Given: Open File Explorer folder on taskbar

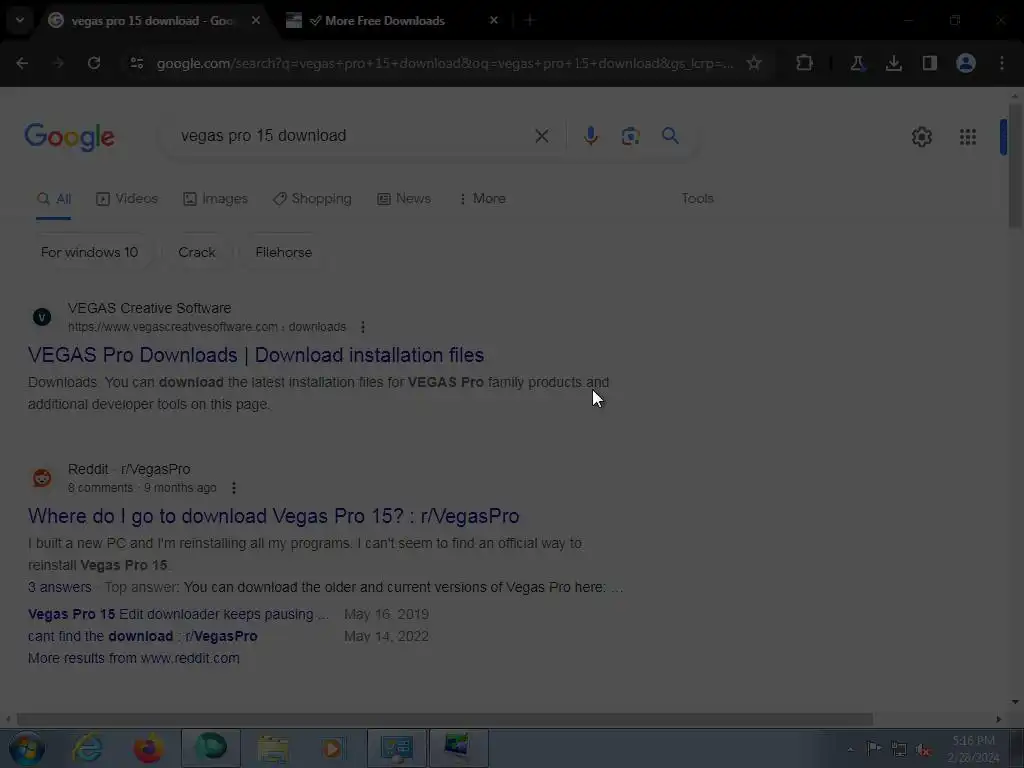Looking at the screenshot, I should 273,748.
